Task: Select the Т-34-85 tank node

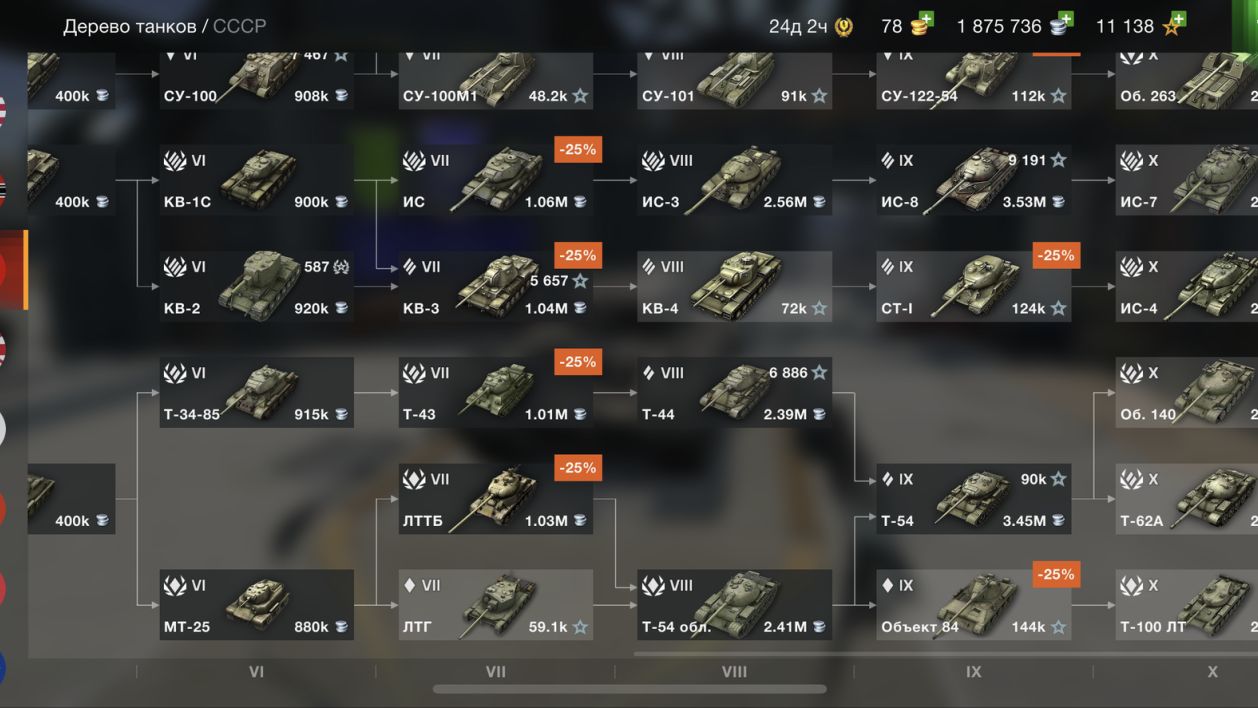Action: 256,392
